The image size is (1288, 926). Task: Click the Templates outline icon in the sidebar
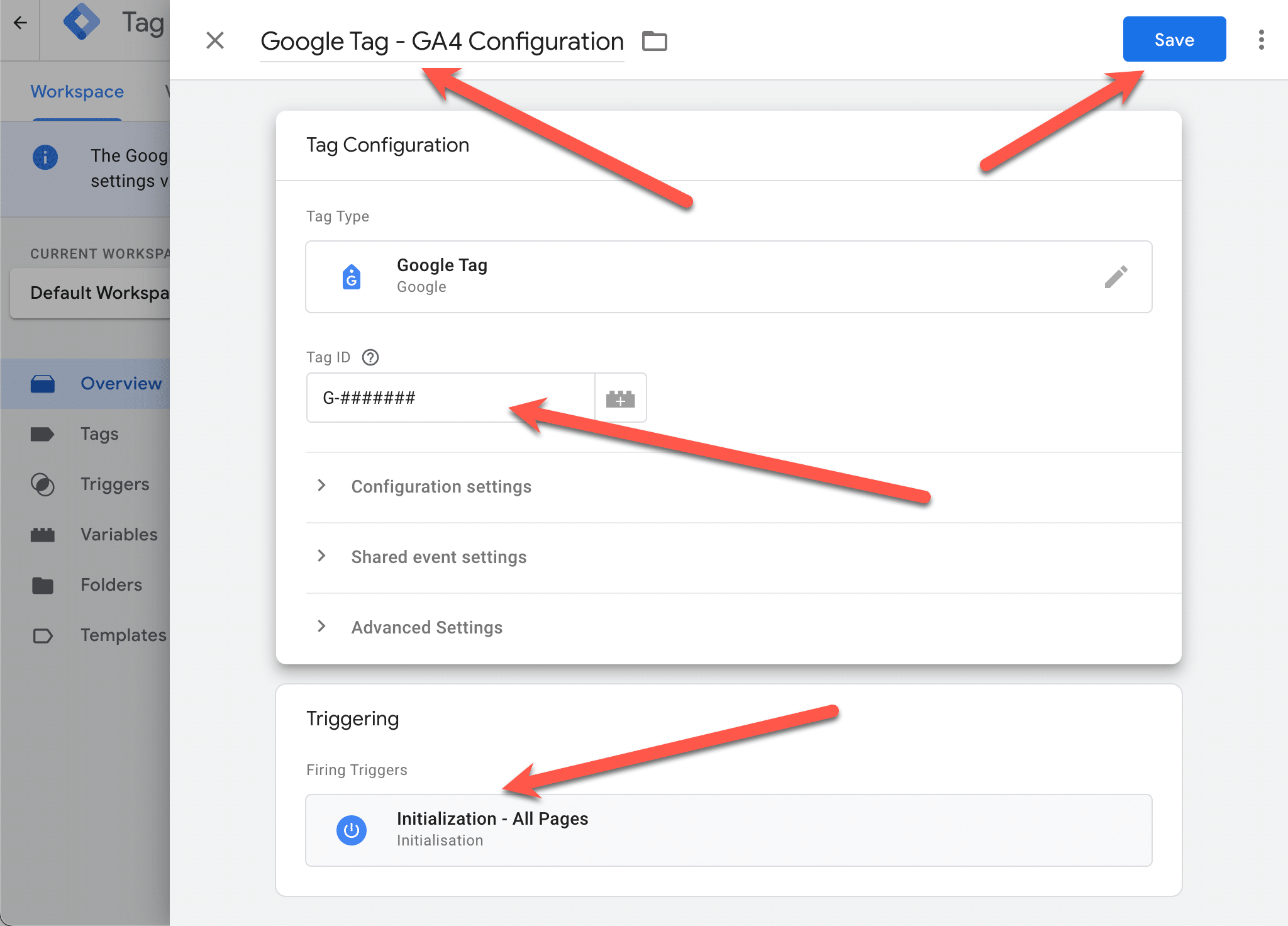tap(43, 636)
